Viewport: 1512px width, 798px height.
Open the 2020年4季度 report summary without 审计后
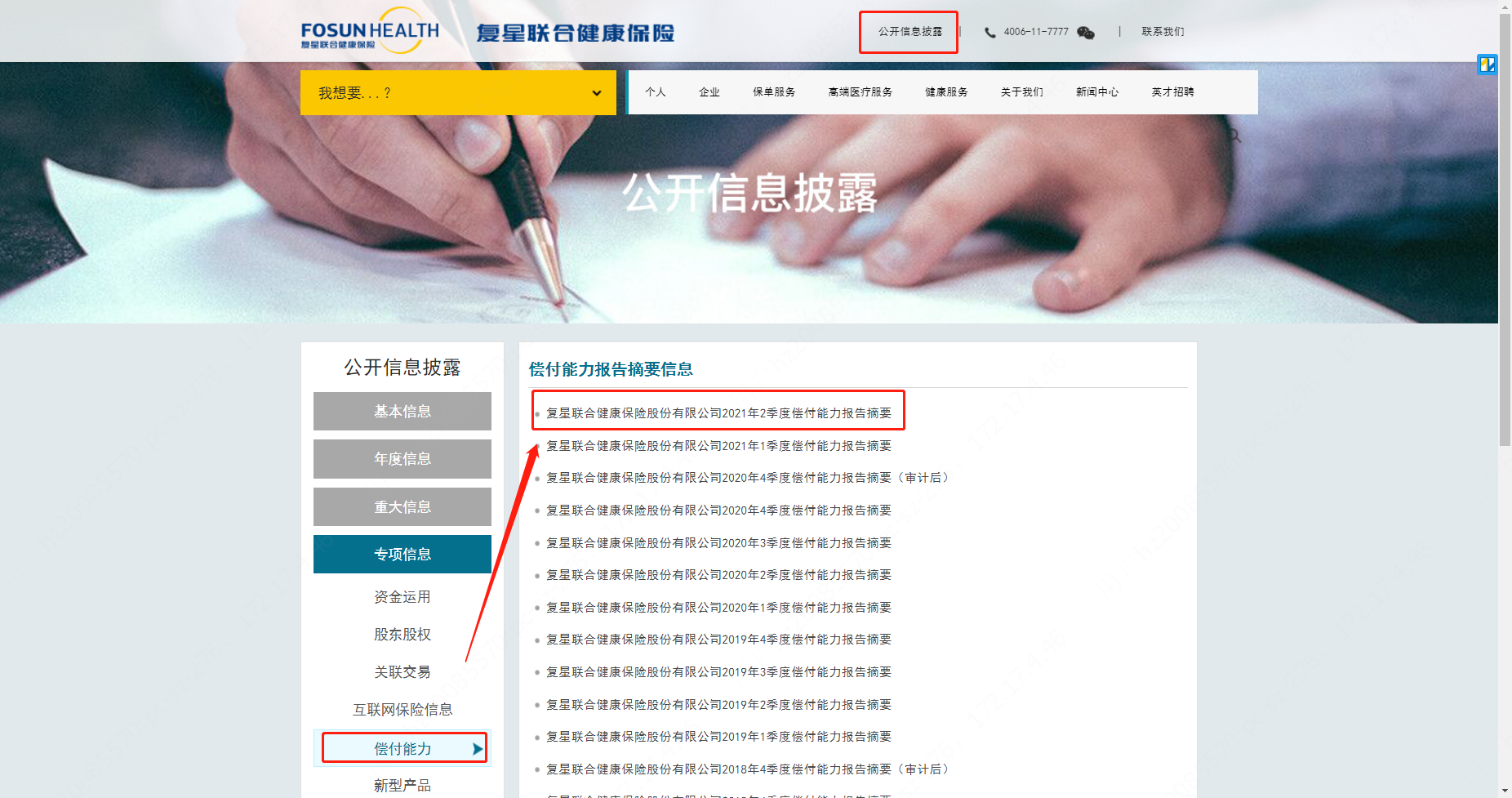click(718, 510)
